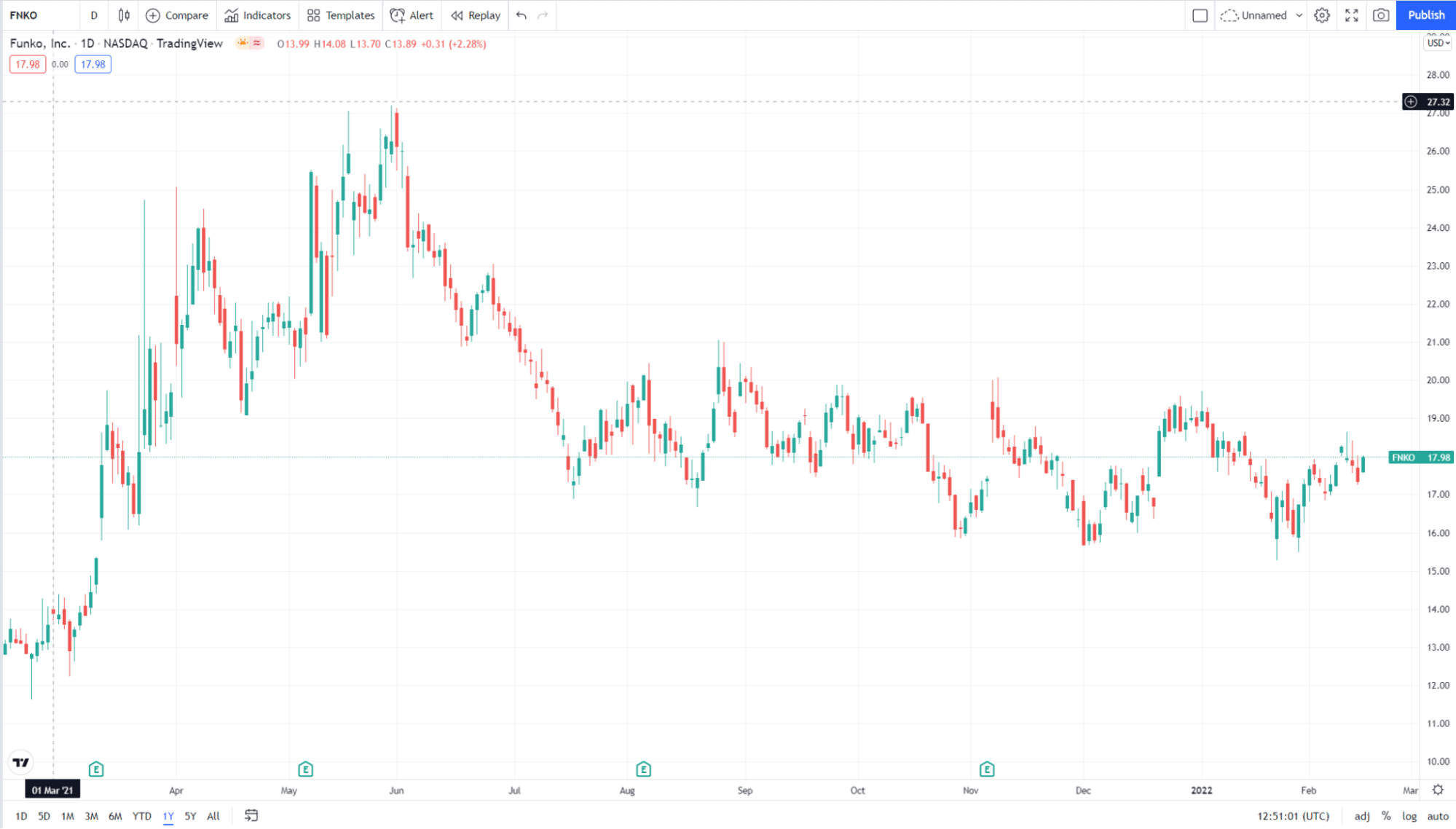This screenshot has width=1456, height=829.
Task: Toggle log scale
Action: point(1409,816)
